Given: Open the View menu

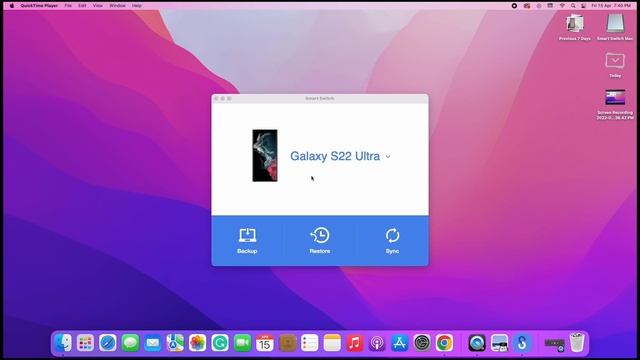Looking at the screenshot, I should 98,6.
